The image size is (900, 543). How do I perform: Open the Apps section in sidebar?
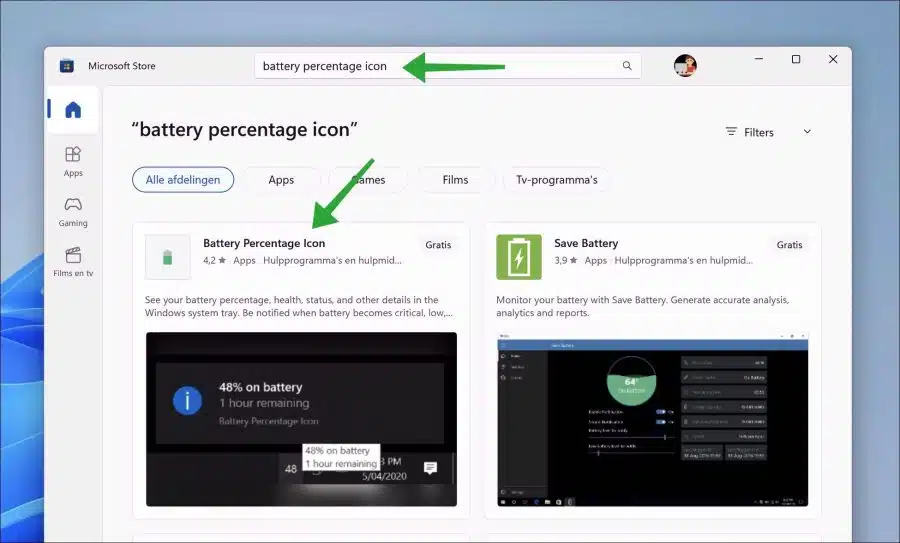(x=73, y=161)
